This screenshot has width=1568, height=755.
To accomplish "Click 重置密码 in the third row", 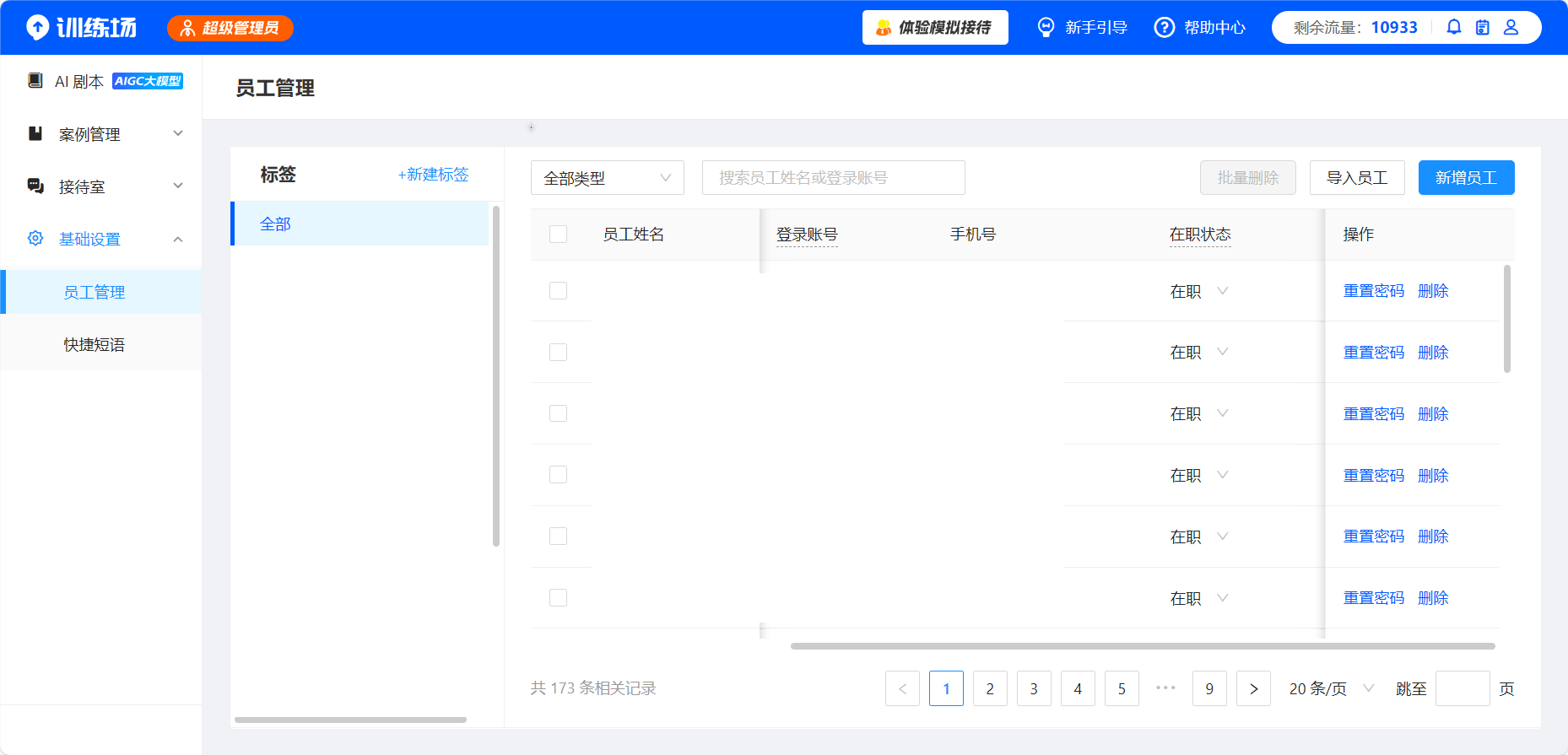I will point(1374,414).
